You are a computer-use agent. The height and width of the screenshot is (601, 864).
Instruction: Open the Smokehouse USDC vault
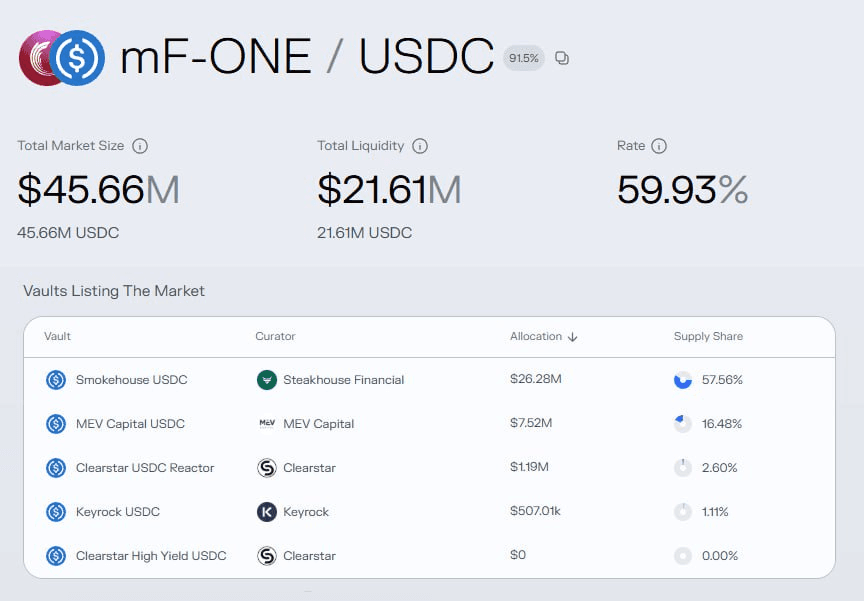coord(131,380)
